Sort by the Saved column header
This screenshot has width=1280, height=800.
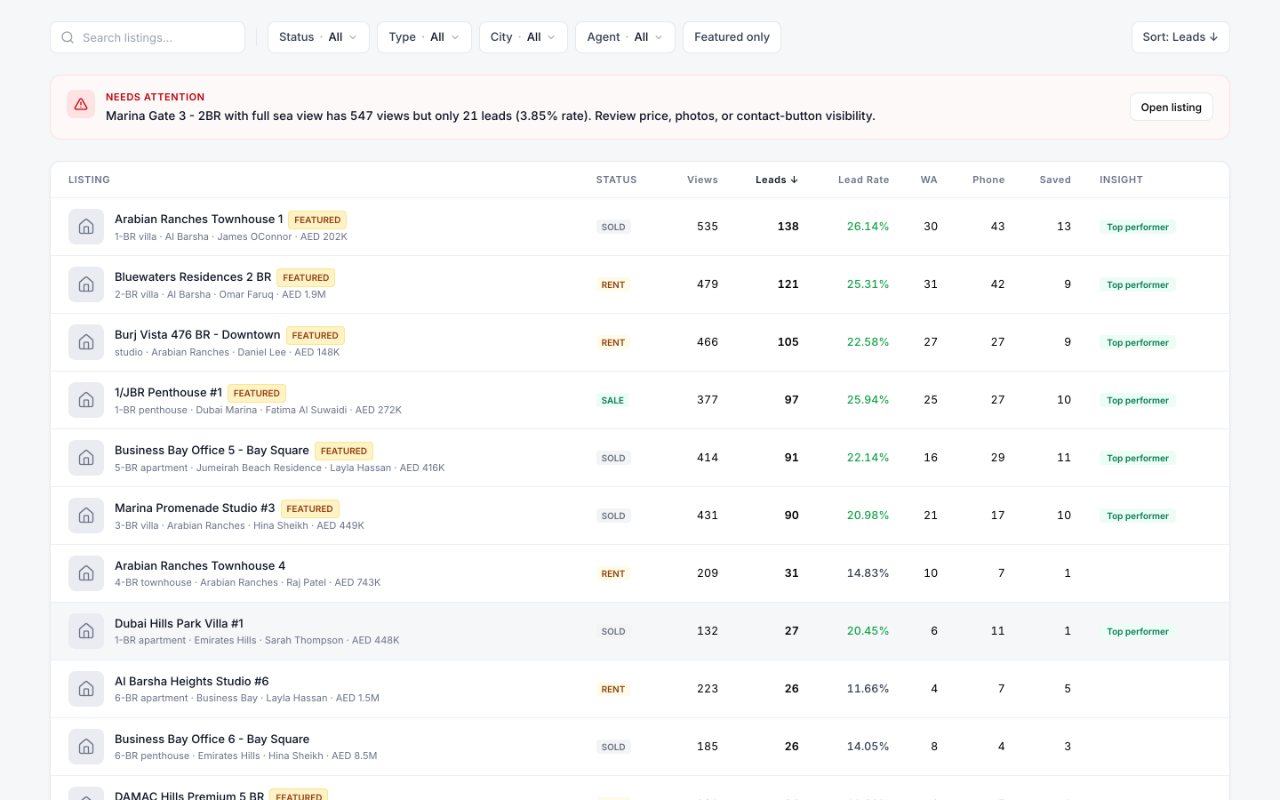pyautogui.click(x=1055, y=180)
